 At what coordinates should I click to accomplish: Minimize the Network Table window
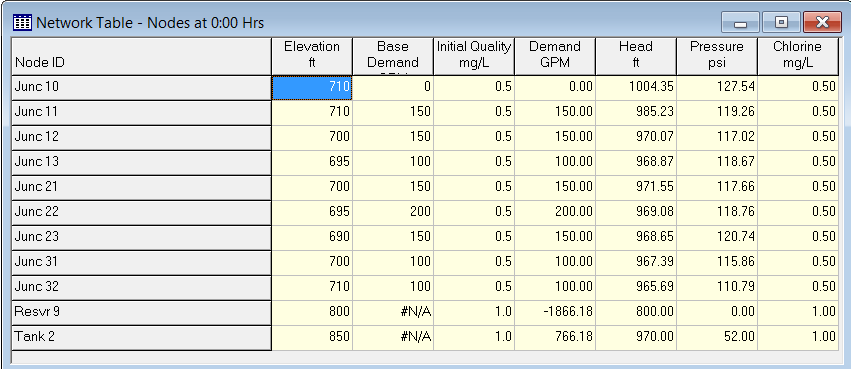point(740,23)
